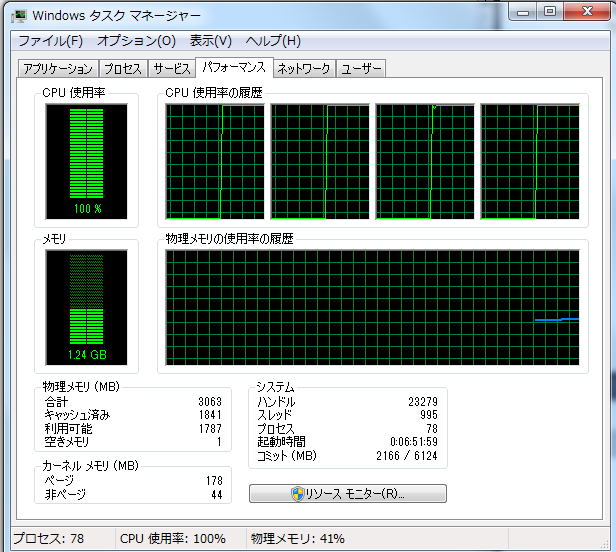The height and width of the screenshot is (552, 616).
Task: Click the Task Manager title bar icon
Action: (19, 16)
